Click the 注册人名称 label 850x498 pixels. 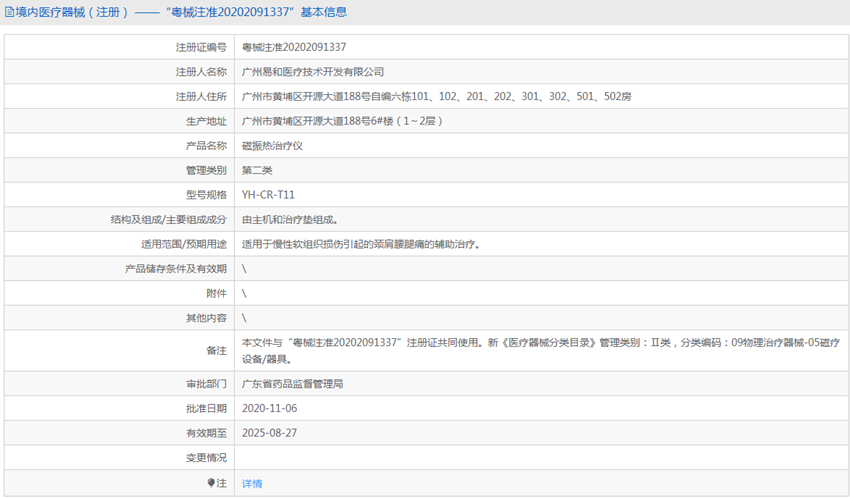(x=201, y=72)
